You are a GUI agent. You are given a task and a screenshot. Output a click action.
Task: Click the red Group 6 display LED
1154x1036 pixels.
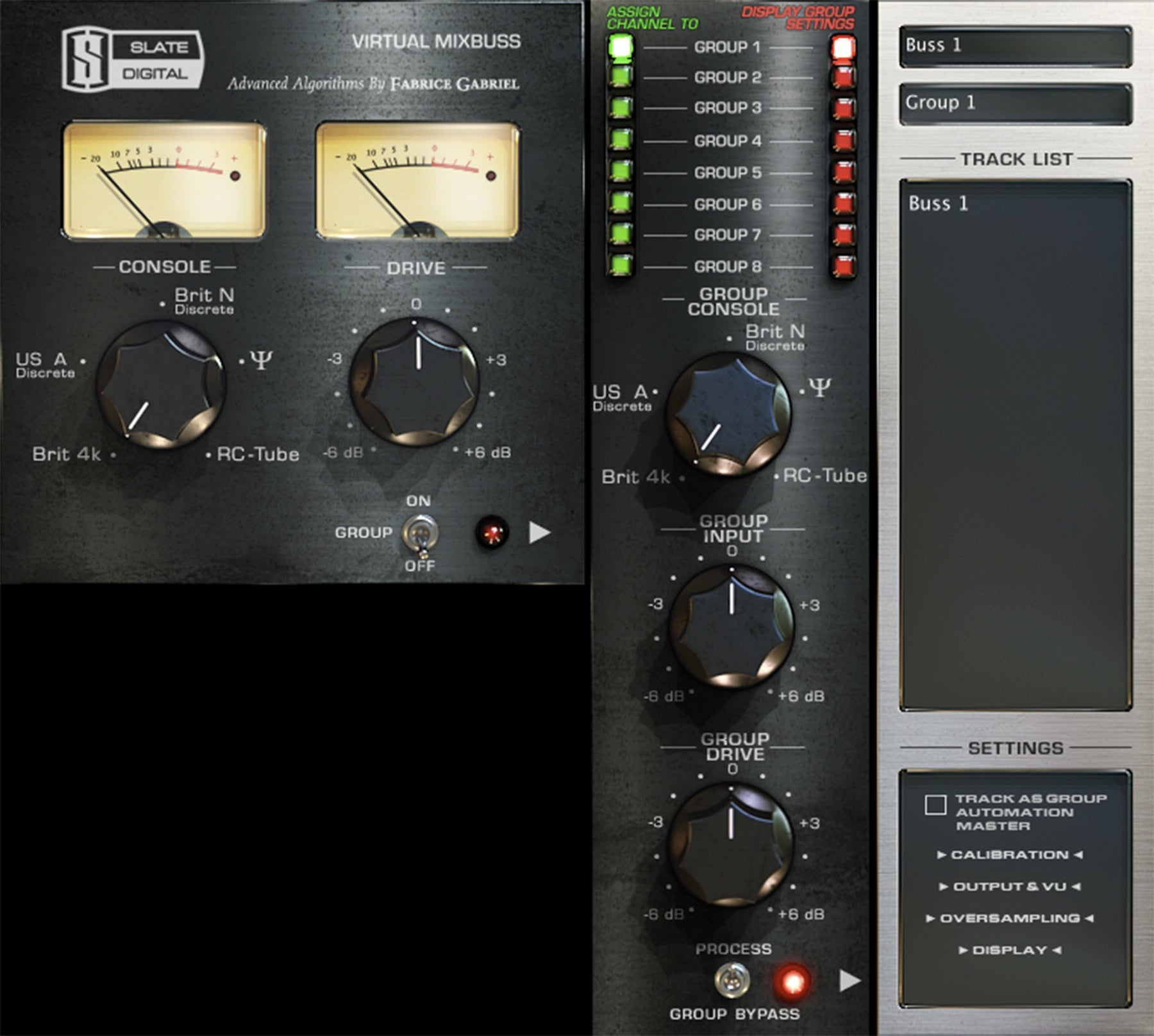point(842,203)
